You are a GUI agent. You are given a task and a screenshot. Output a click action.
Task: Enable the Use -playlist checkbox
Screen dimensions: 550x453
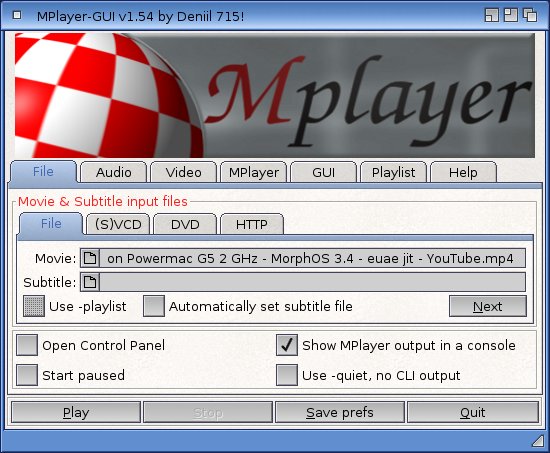pos(34,306)
